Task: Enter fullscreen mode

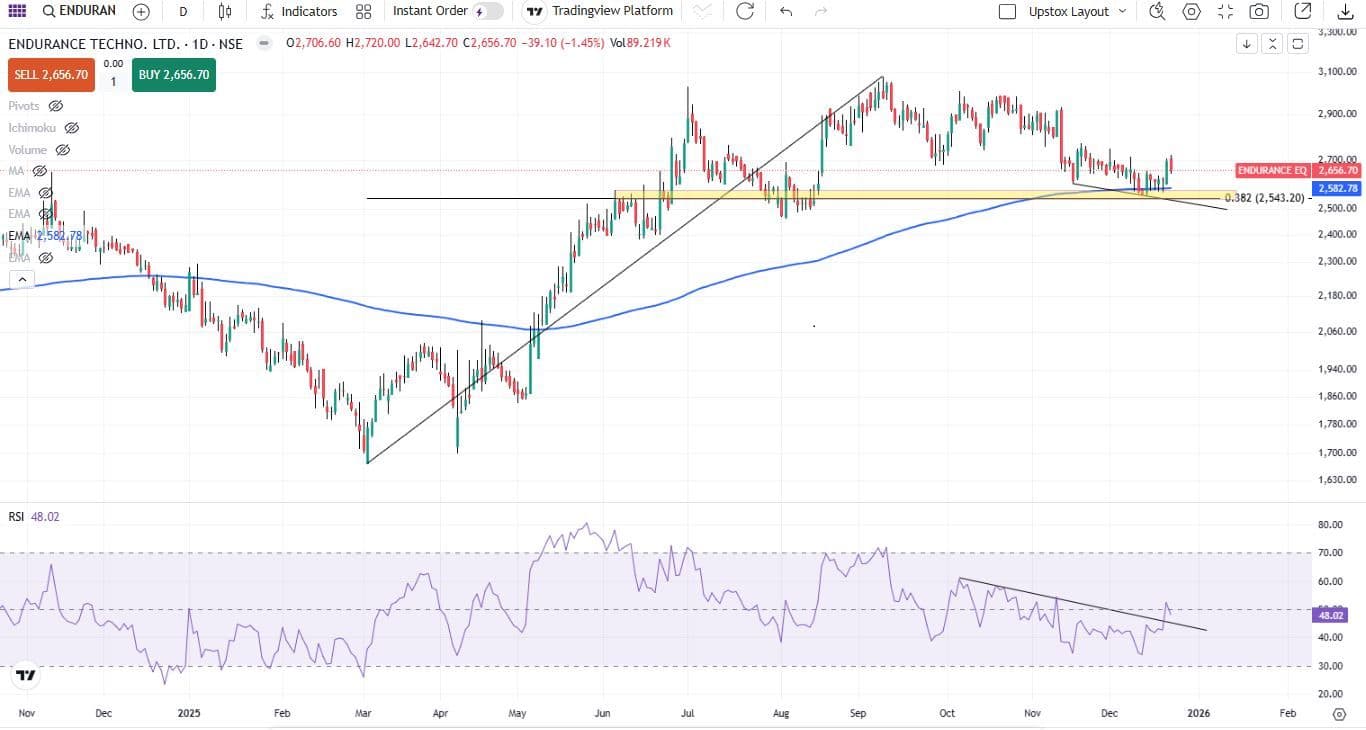Action: (x=1225, y=11)
